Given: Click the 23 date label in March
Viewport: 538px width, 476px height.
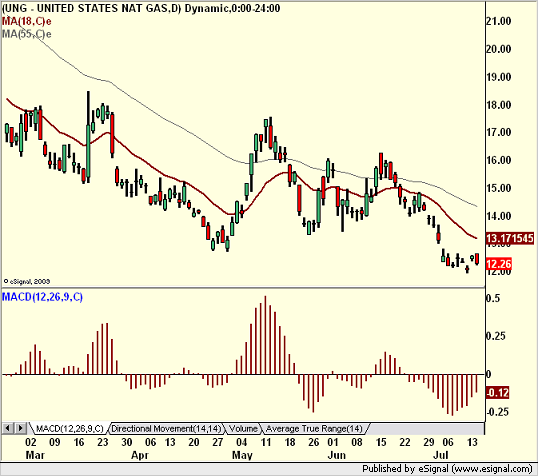Looking at the screenshot, I should 103,442.
